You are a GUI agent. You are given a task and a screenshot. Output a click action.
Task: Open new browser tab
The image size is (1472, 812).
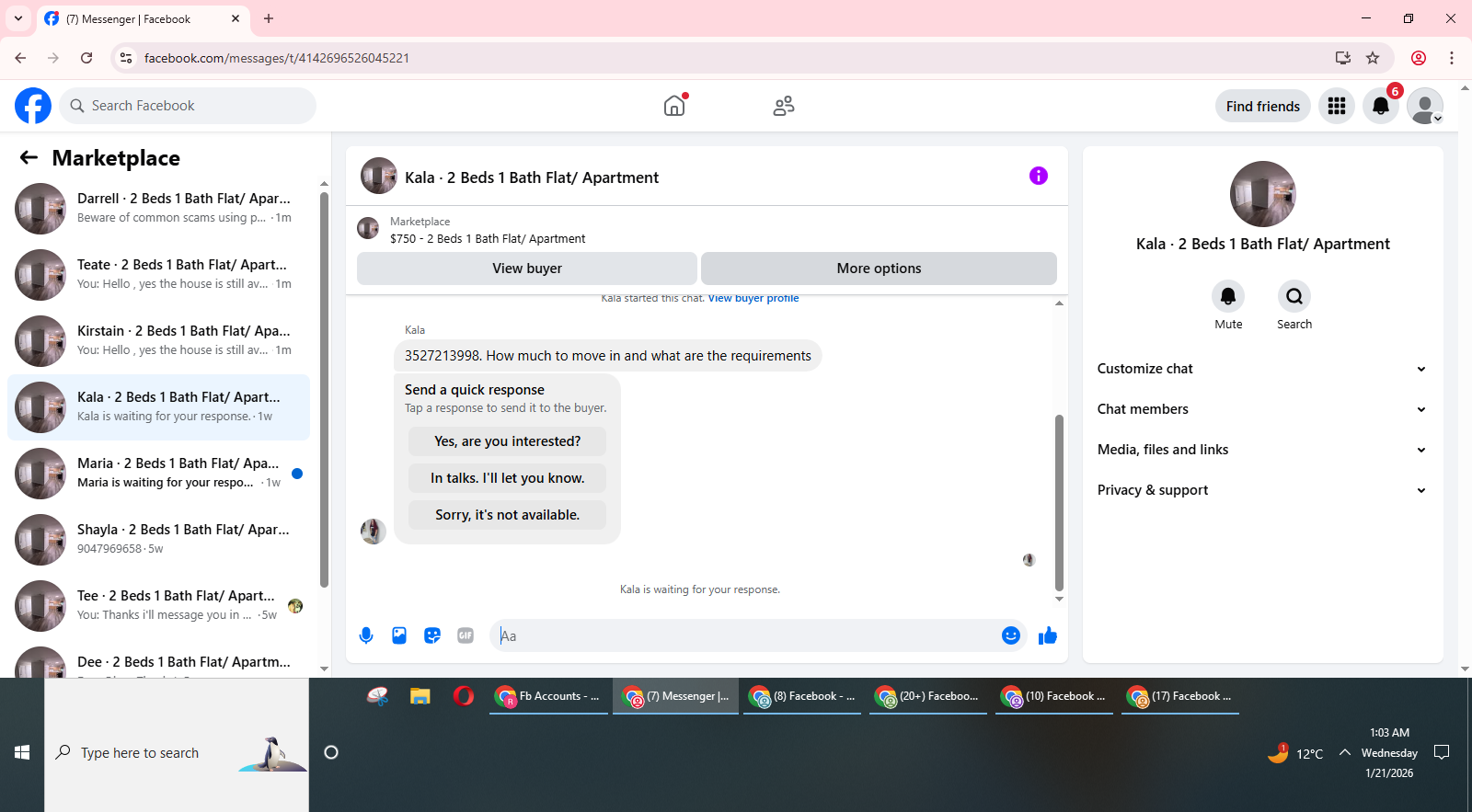pos(269,18)
